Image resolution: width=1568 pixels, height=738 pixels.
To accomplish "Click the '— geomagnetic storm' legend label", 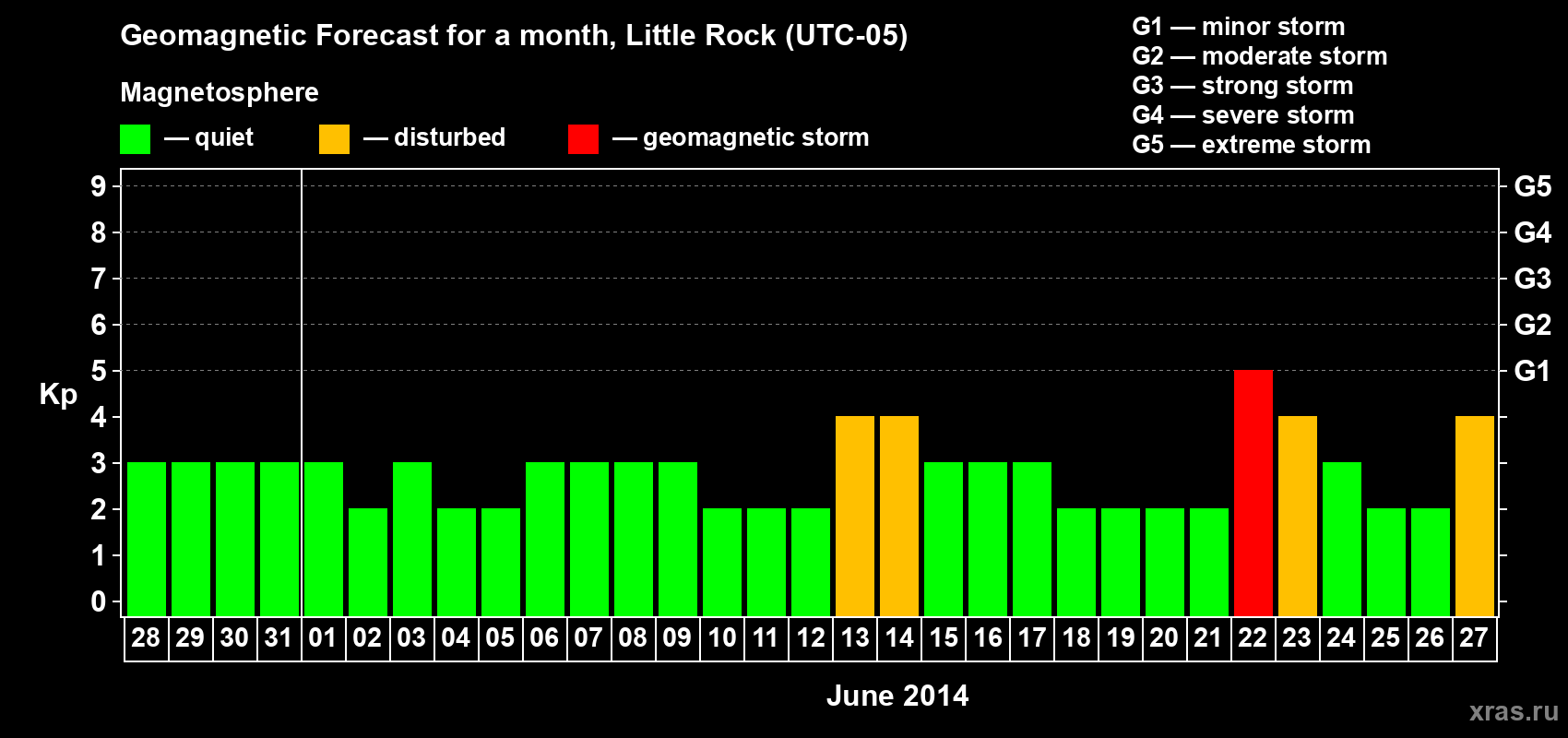I will click(x=741, y=138).
